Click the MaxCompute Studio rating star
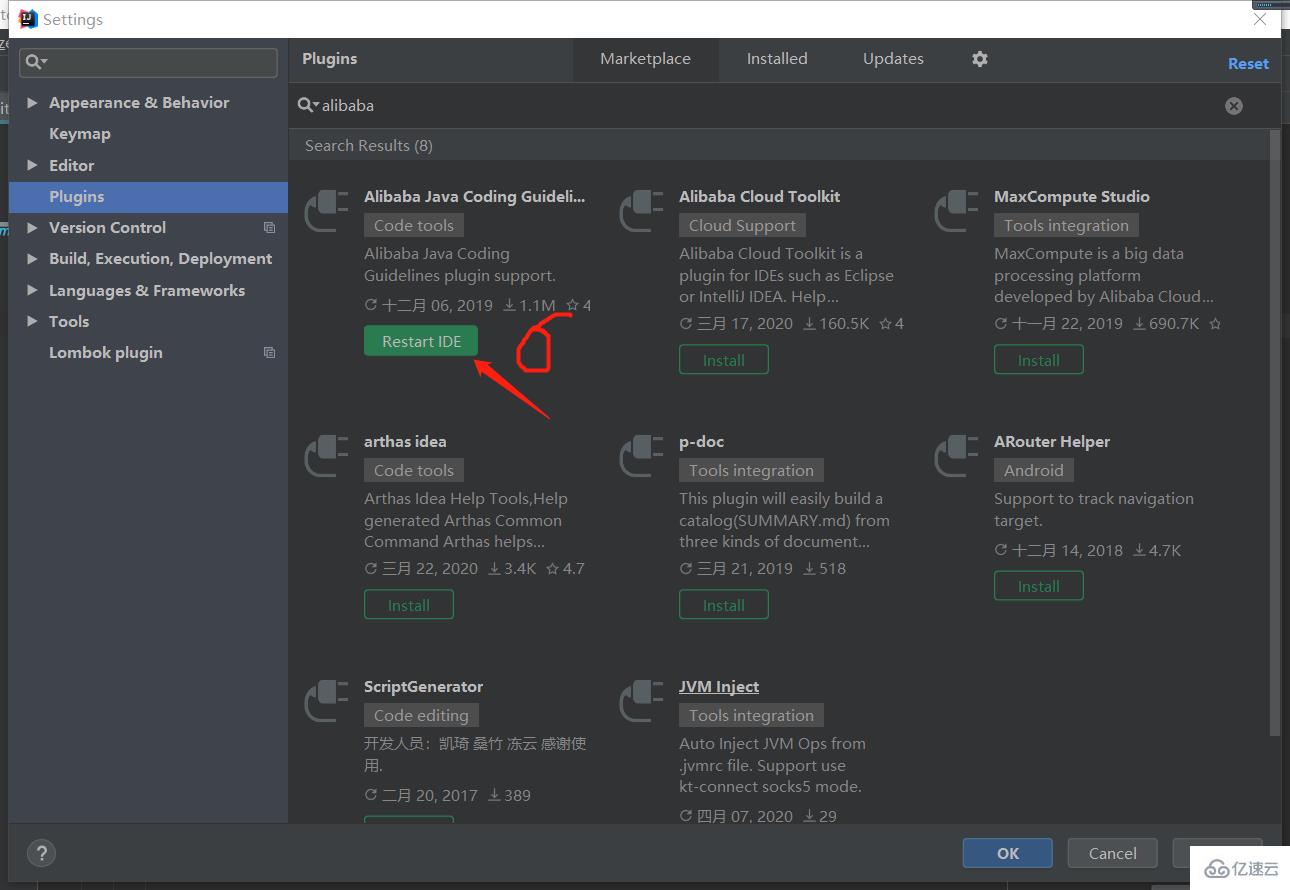Viewport: 1290px width, 890px height. coord(1215,324)
